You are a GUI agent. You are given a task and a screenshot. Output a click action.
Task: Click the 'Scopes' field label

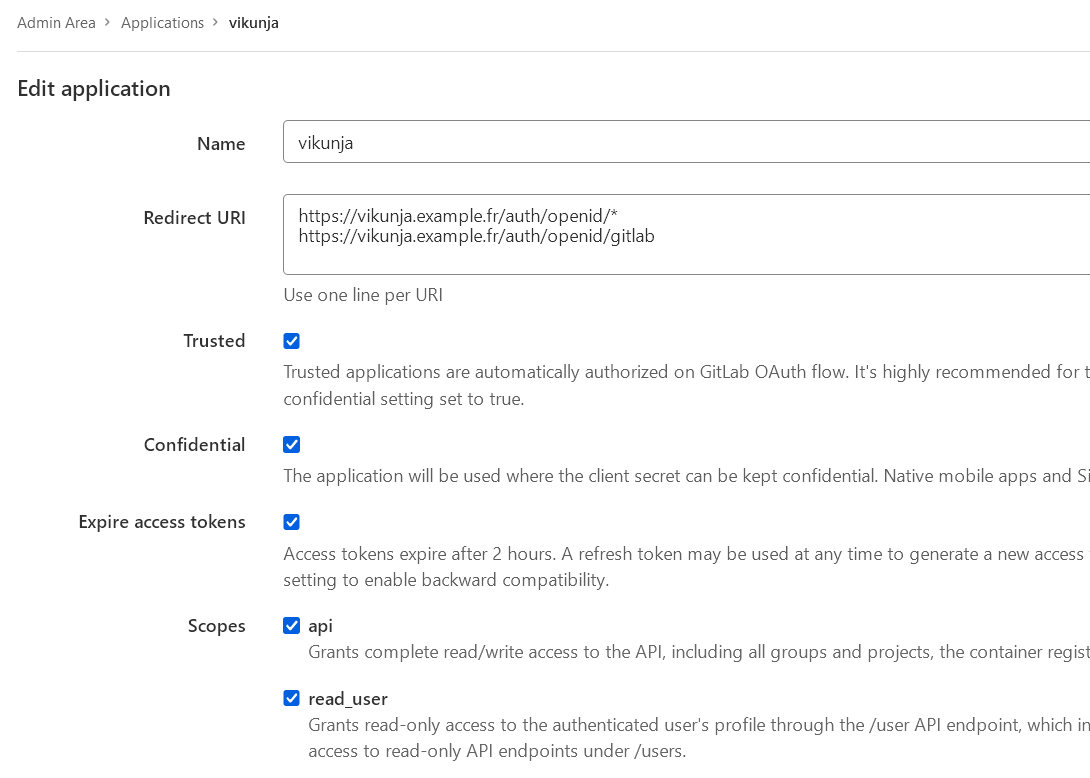(216, 626)
